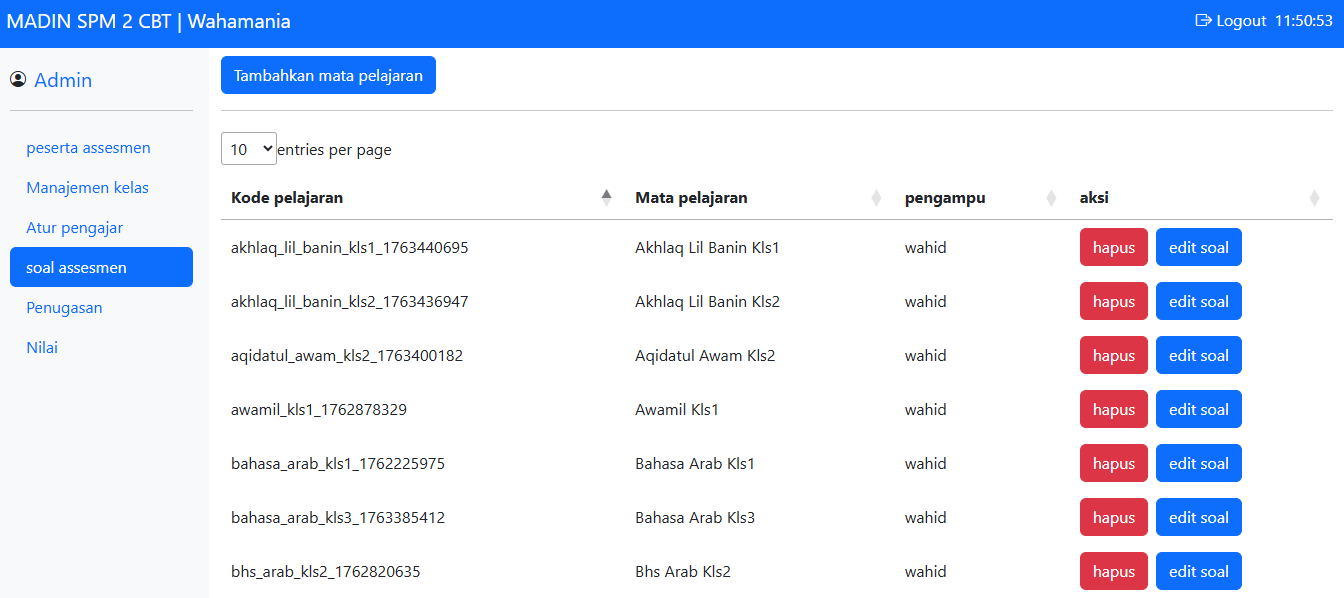Click the Logout icon in header
This screenshot has width=1344, height=598.
coord(1203,21)
